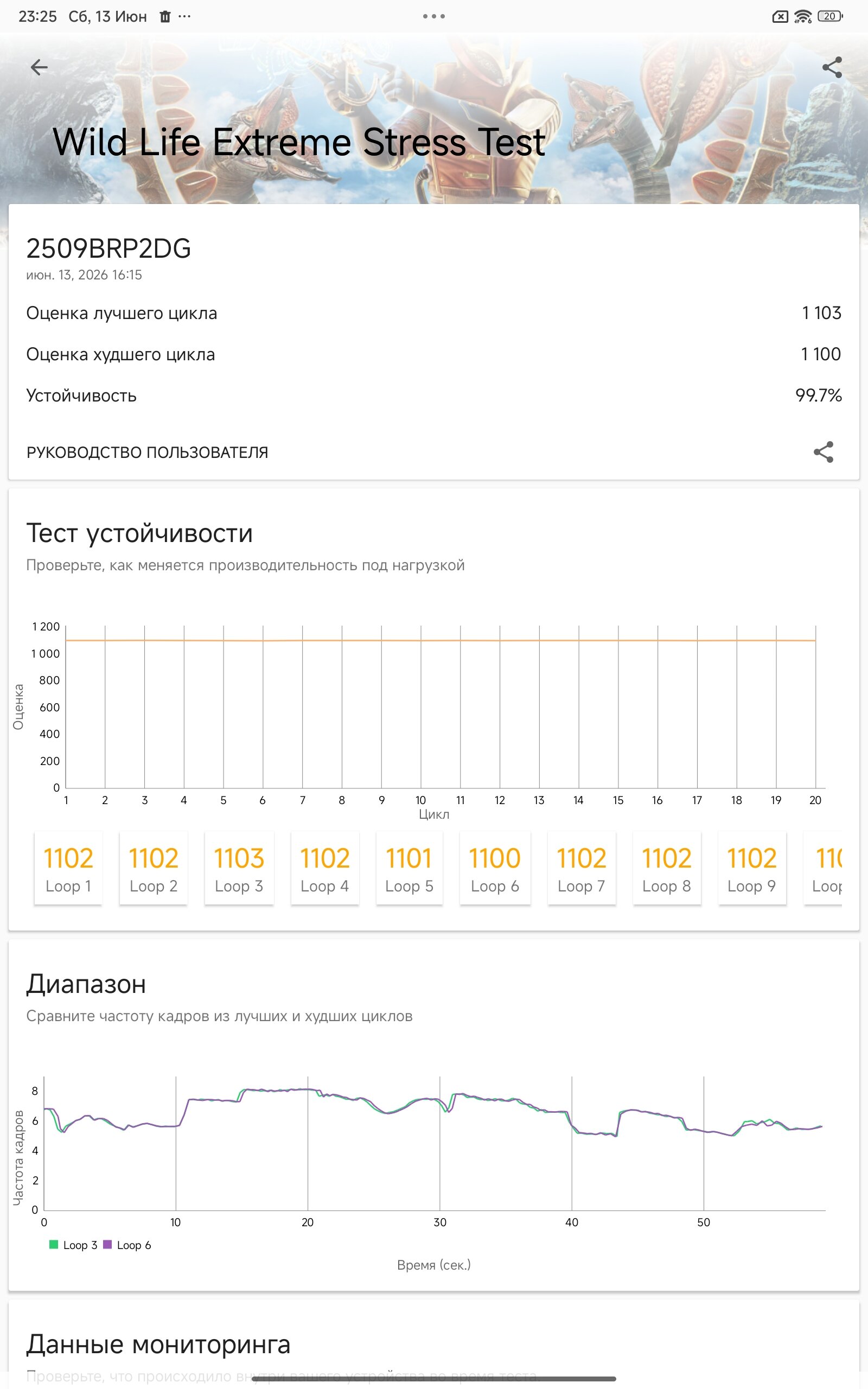Tap the Оценка лучшего цикла row
The height and width of the screenshot is (1389, 868).
pyautogui.click(x=434, y=313)
